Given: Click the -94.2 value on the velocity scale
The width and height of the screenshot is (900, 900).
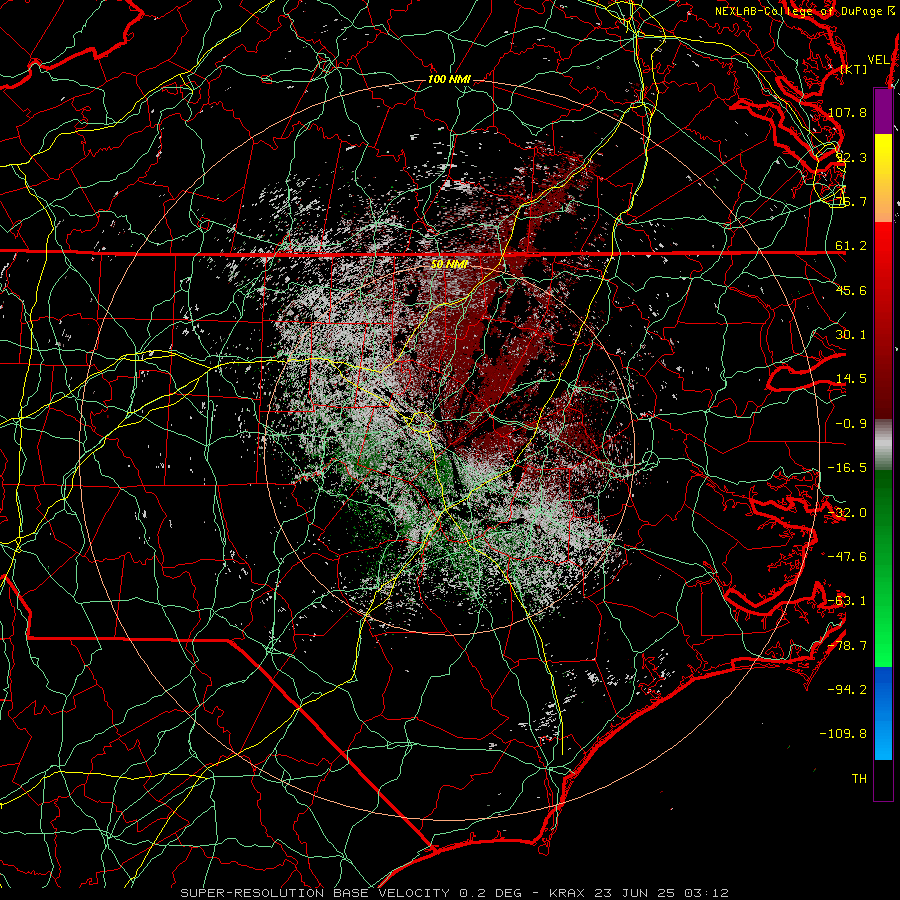Looking at the screenshot, I should coord(847,689).
